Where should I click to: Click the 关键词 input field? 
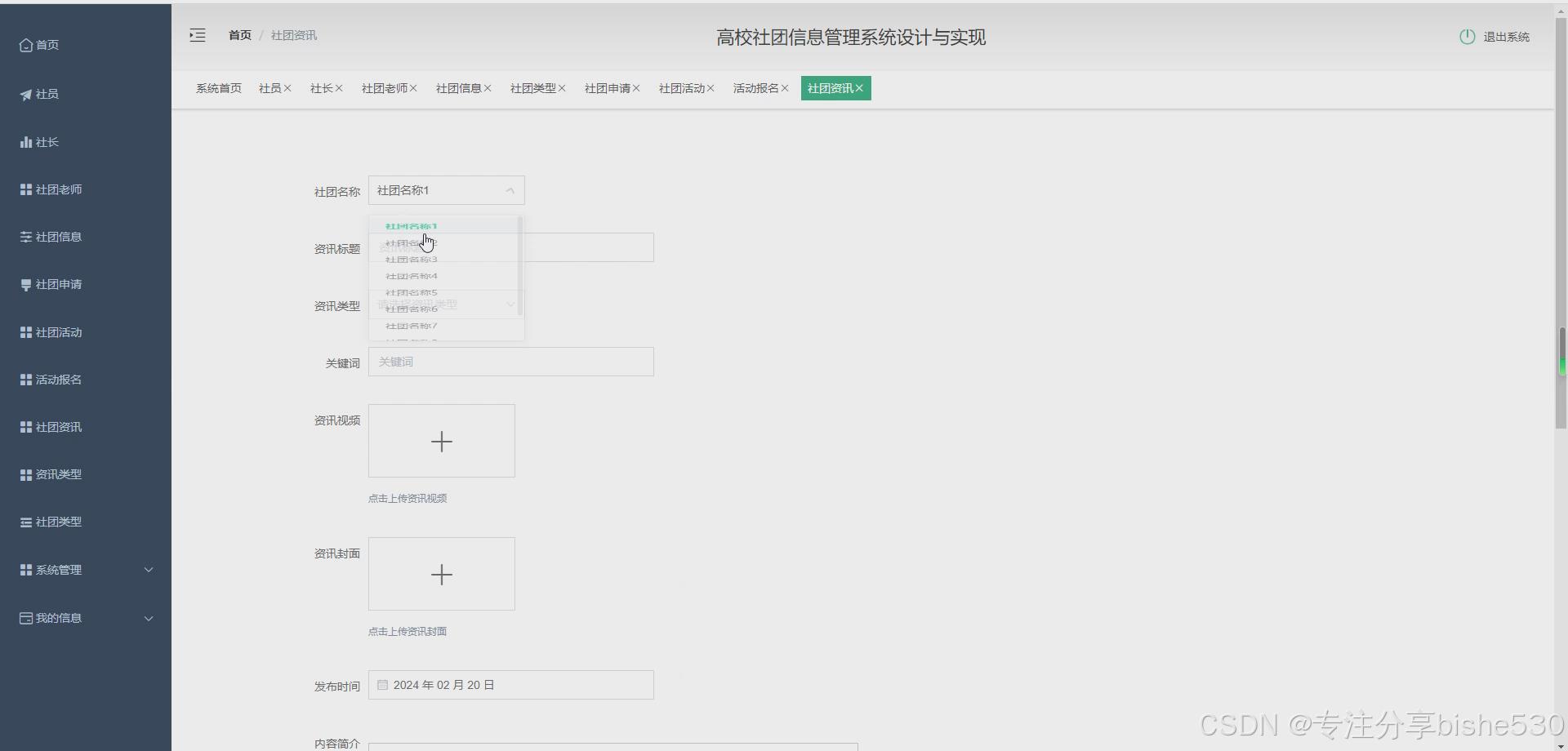pyautogui.click(x=511, y=362)
